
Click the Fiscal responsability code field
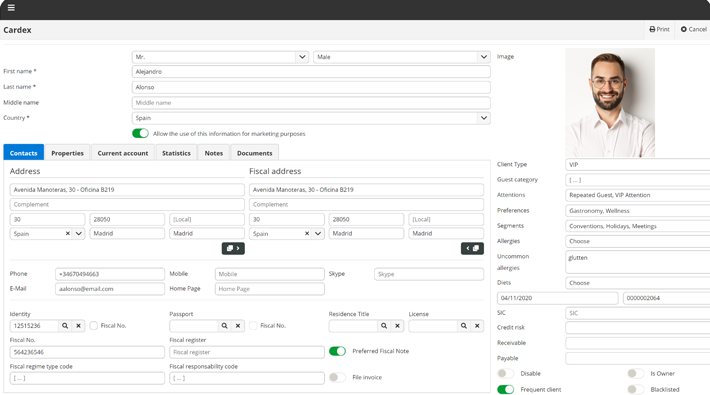coord(247,378)
